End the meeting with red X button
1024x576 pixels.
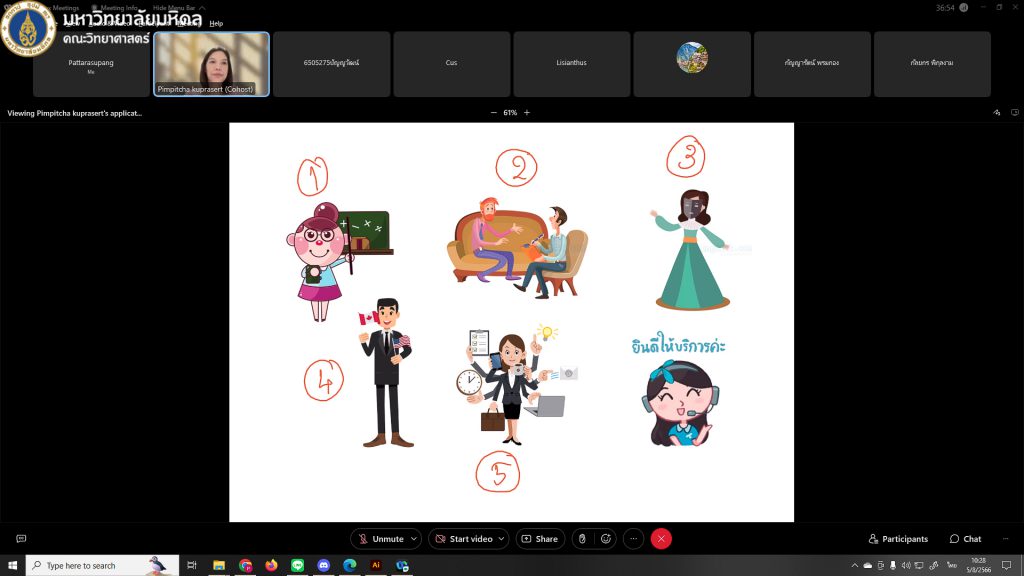[x=661, y=539]
